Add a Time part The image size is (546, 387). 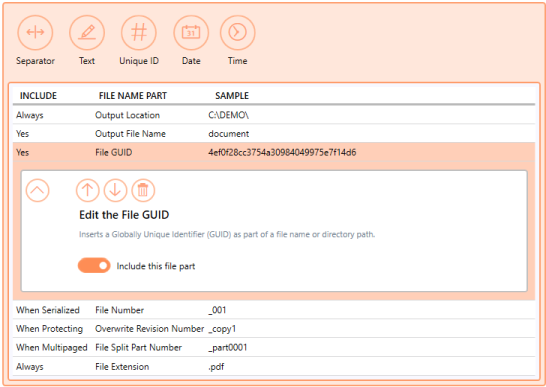(237, 32)
